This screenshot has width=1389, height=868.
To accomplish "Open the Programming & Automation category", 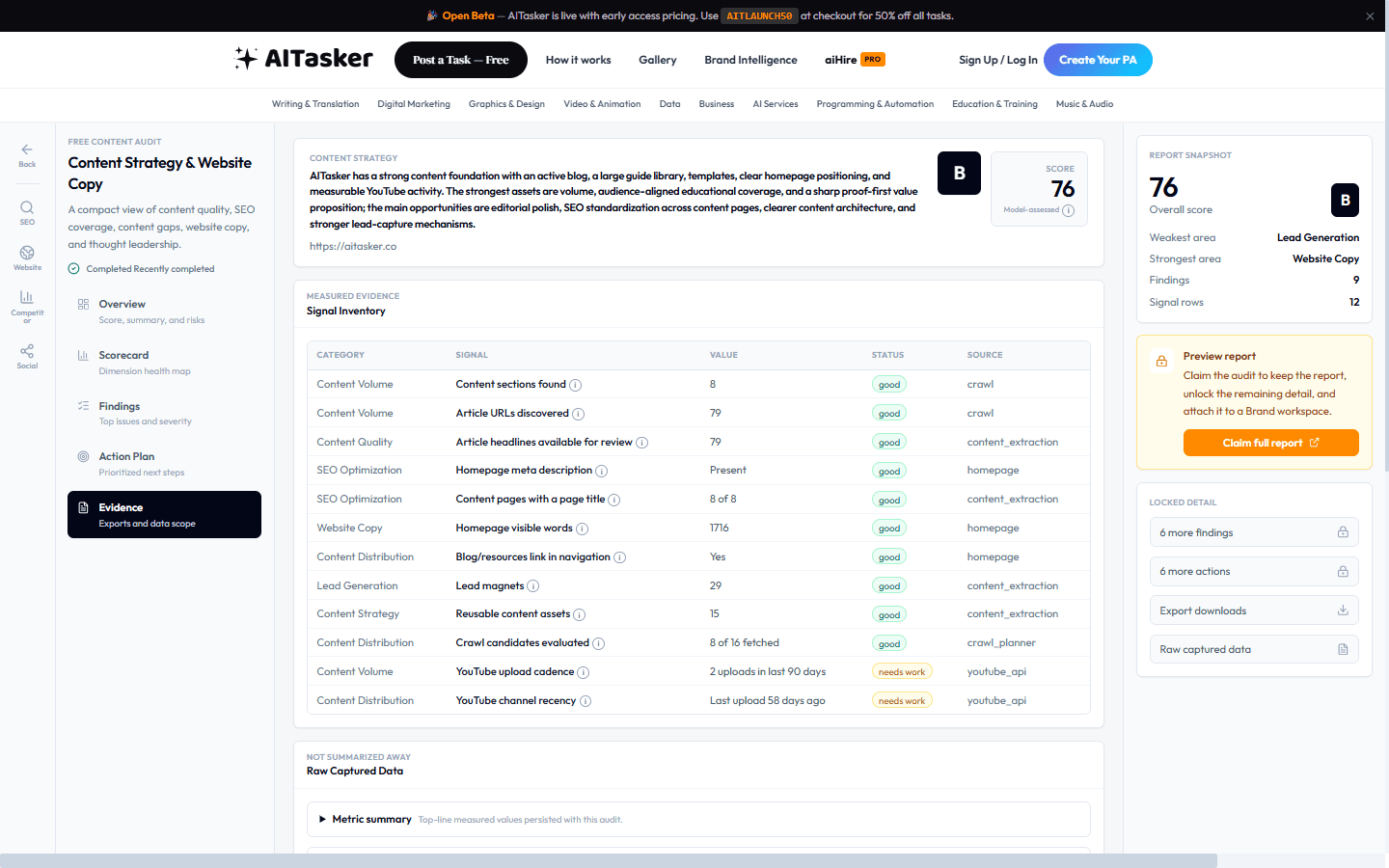I will point(875,104).
